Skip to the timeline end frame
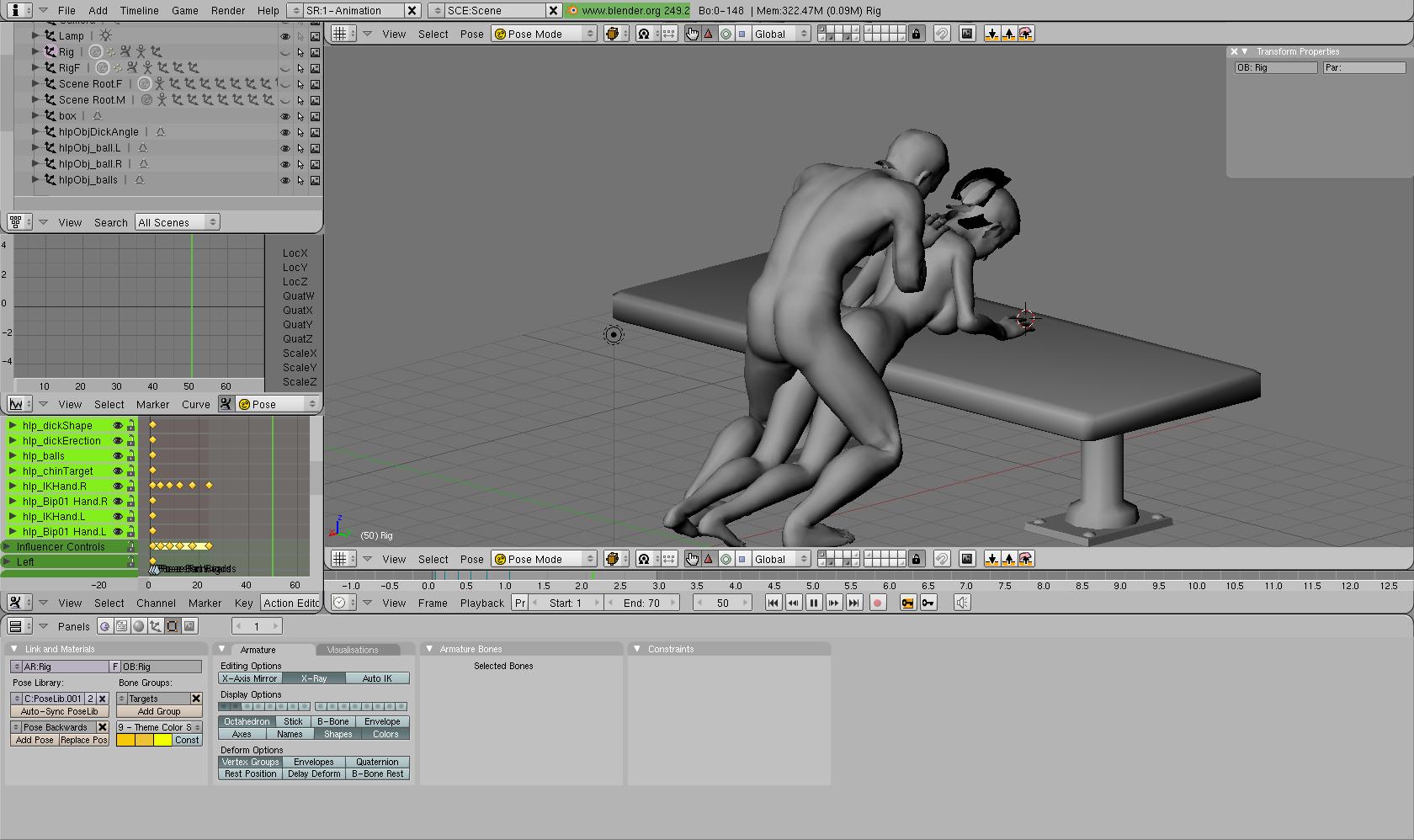This screenshot has height=840, width=1414. tap(853, 603)
